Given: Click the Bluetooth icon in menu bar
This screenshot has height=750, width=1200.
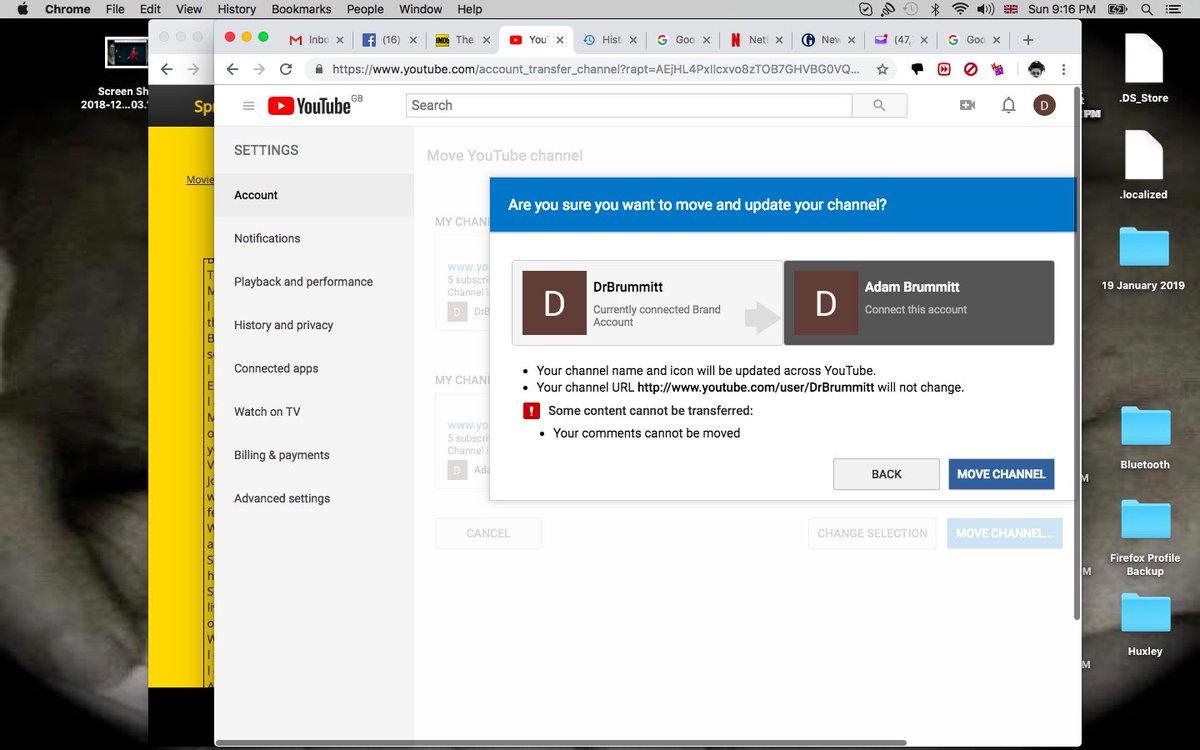Looking at the screenshot, I should [x=935, y=9].
